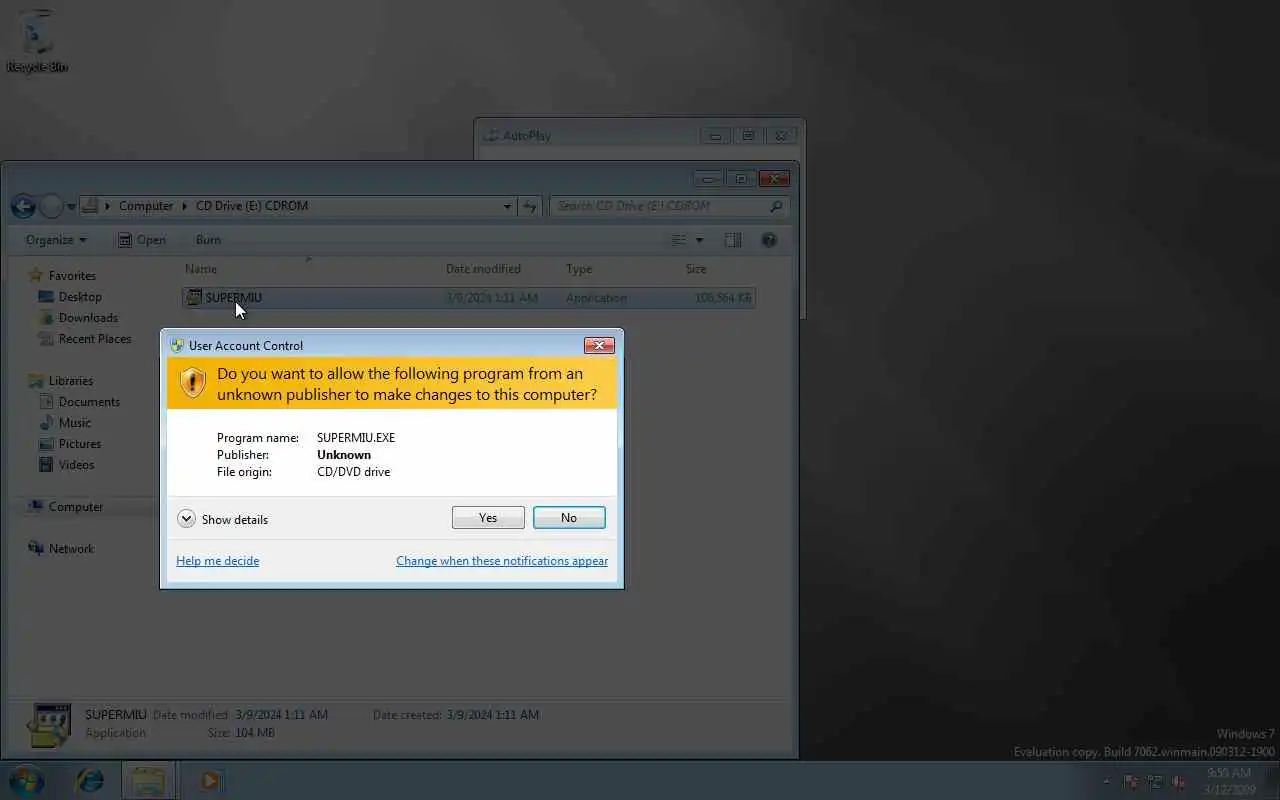The width and height of the screenshot is (1280, 800).
Task: Close the CD Drive Explorer window
Action: [774, 179]
